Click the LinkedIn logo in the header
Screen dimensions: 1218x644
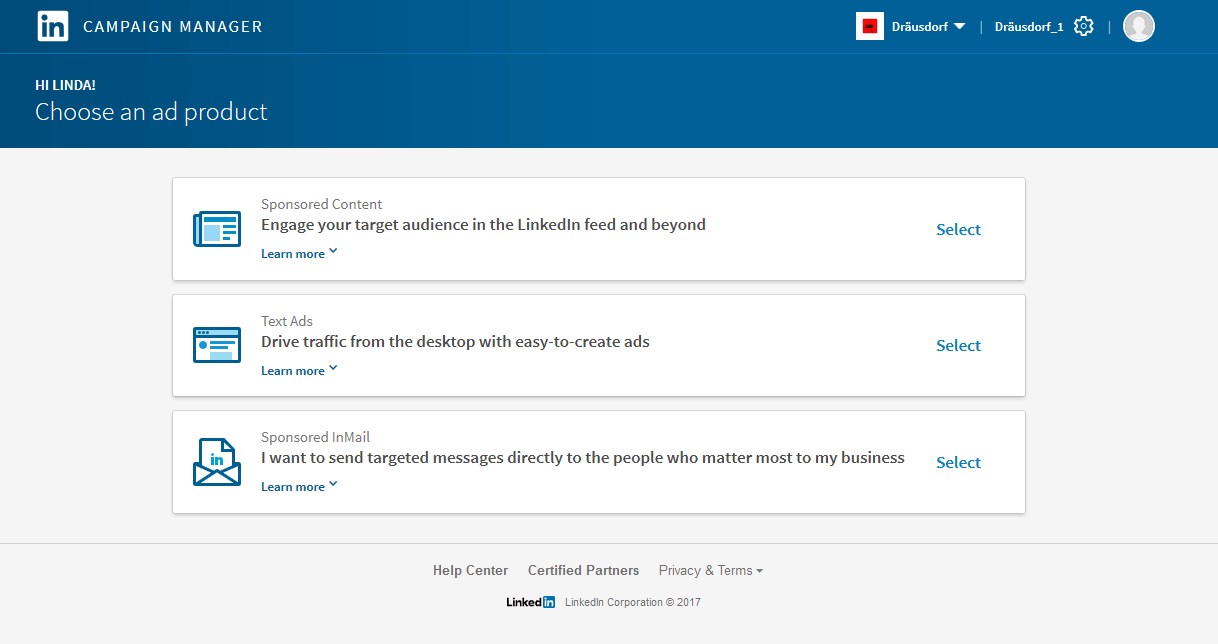52,26
